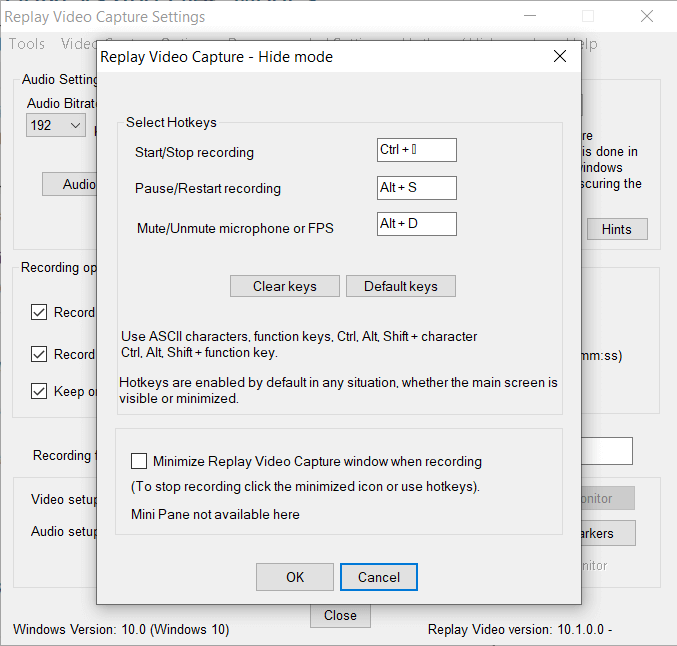Viewport: 677px width, 646px height.
Task: Click the 'Mini Pane not available here' text
Action: [x=215, y=514]
